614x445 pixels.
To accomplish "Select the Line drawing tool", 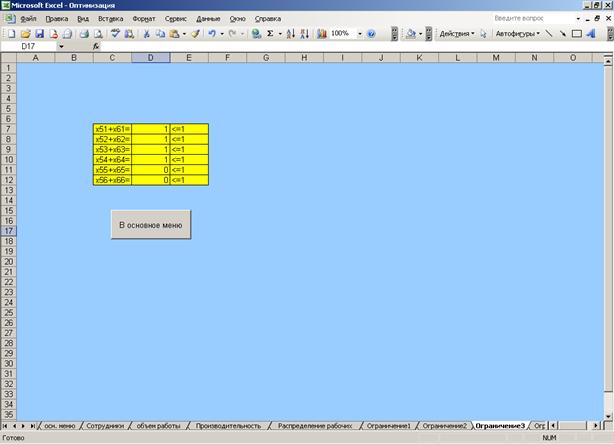I will [549, 33].
